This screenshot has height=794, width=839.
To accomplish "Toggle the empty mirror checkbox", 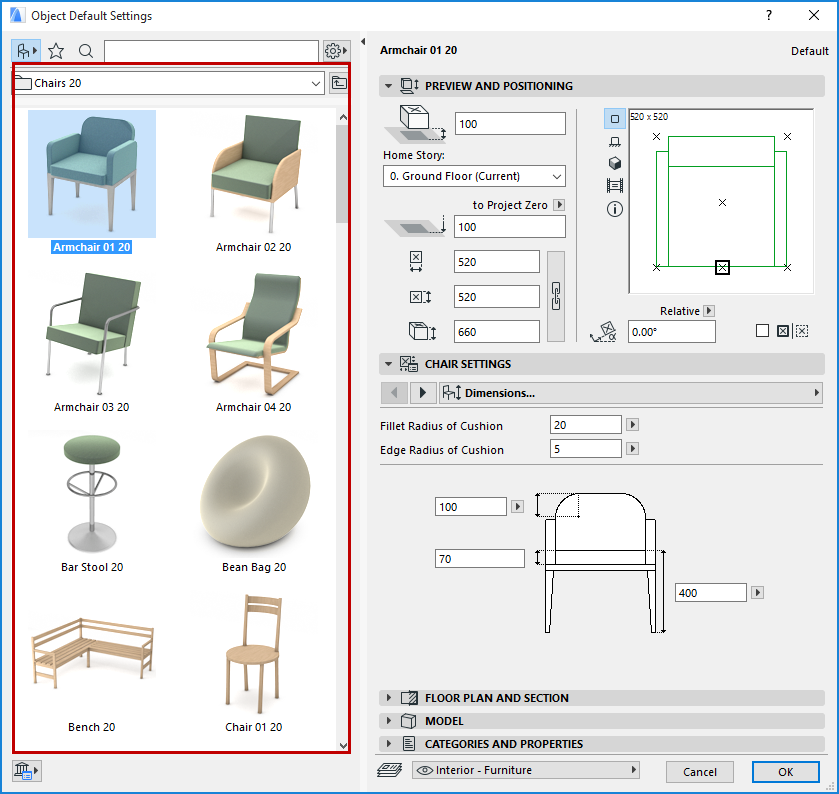I will [x=762, y=331].
